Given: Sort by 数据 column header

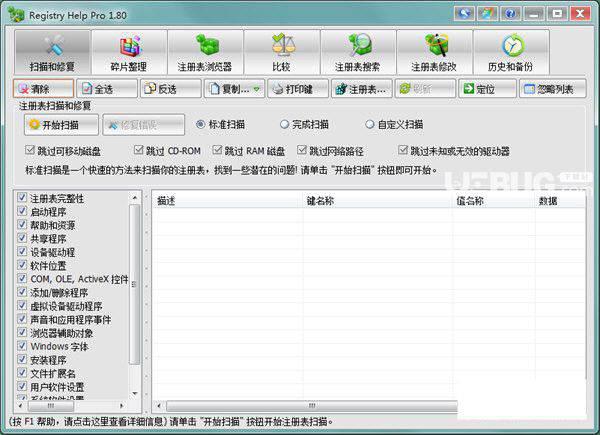Looking at the screenshot, I should point(560,200).
